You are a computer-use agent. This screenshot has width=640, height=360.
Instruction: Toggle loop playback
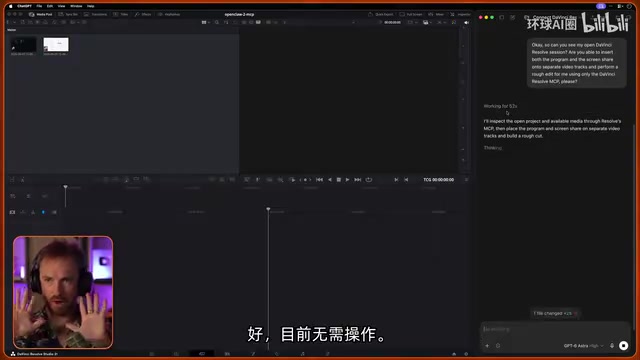[369, 180]
